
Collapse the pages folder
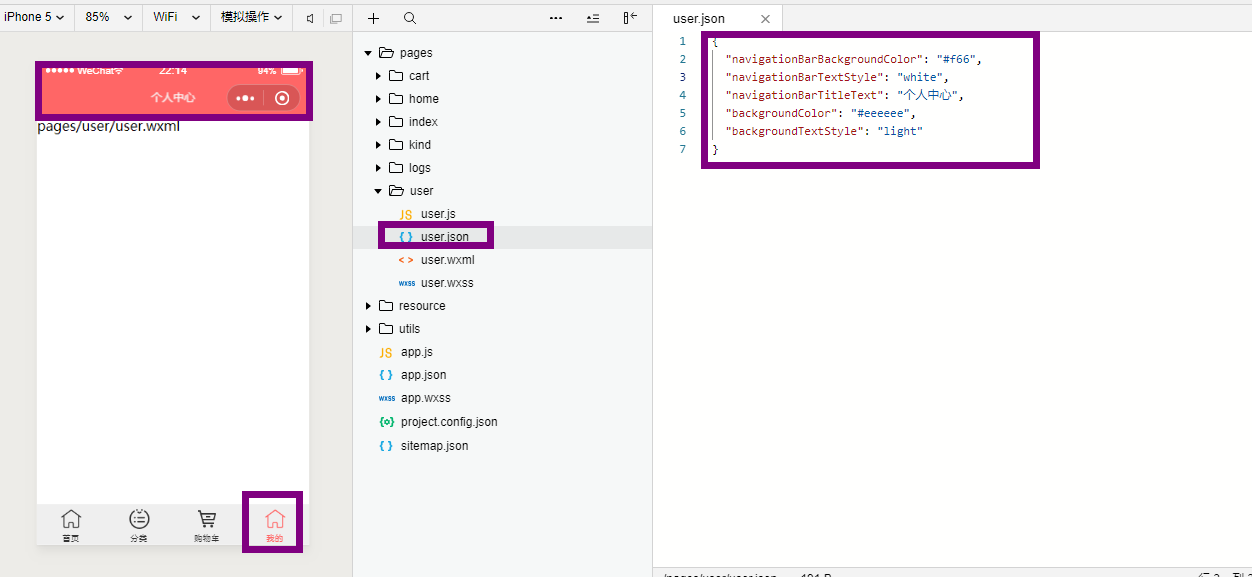pyautogui.click(x=368, y=53)
